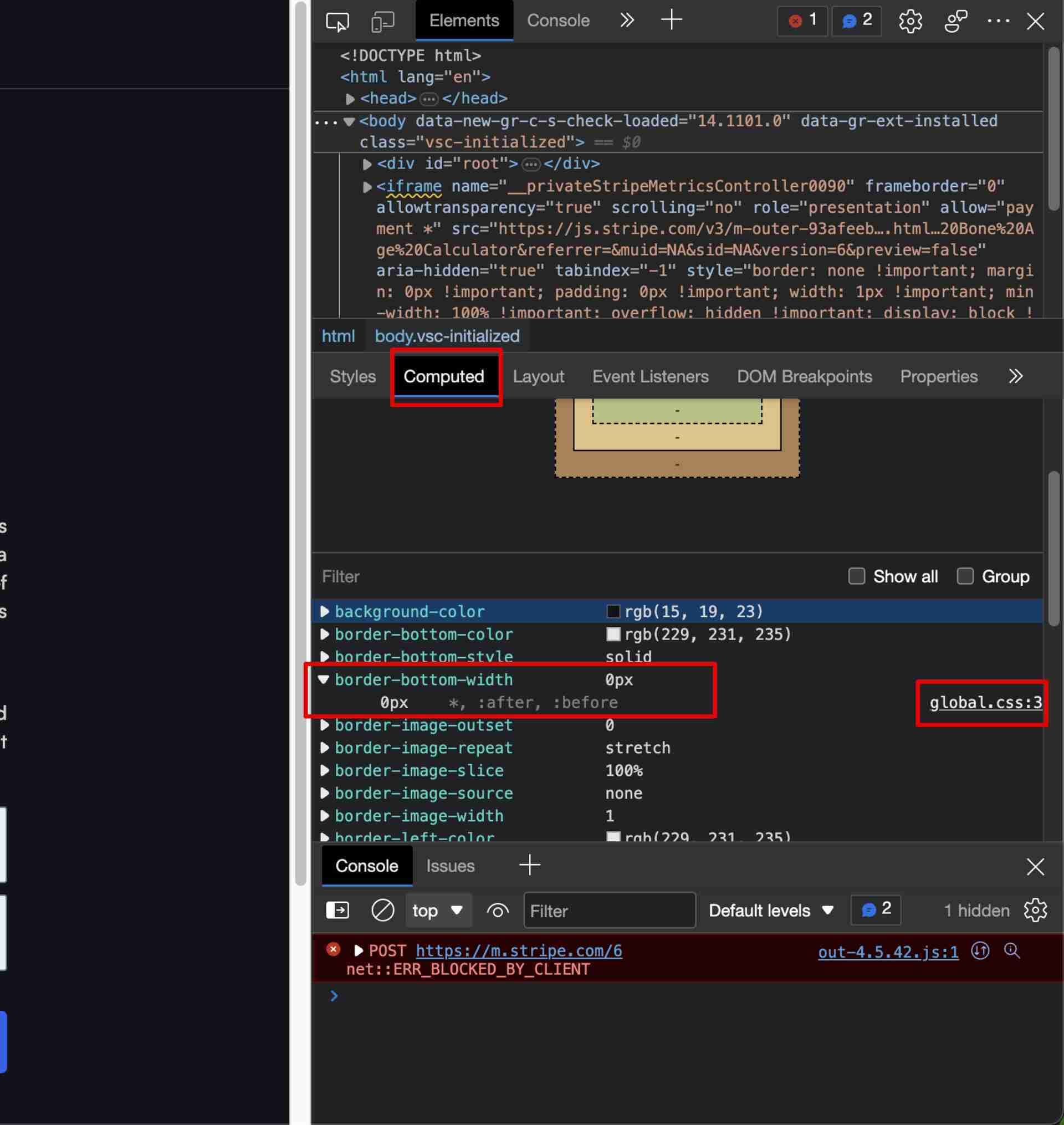The width and height of the screenshot is (1064, 1125).
Task: Open DevTools settings gear
Action: pyautogui.click(x=910, y=21)
